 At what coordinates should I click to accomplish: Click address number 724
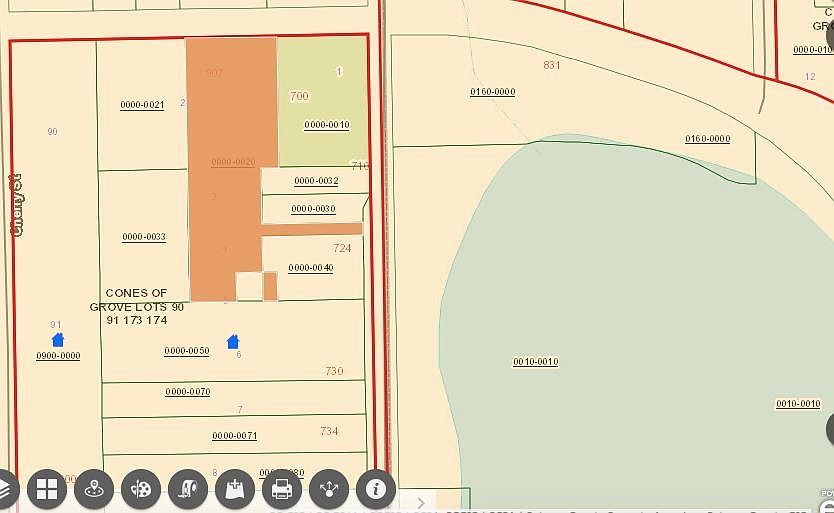click(x=342, y=248)
